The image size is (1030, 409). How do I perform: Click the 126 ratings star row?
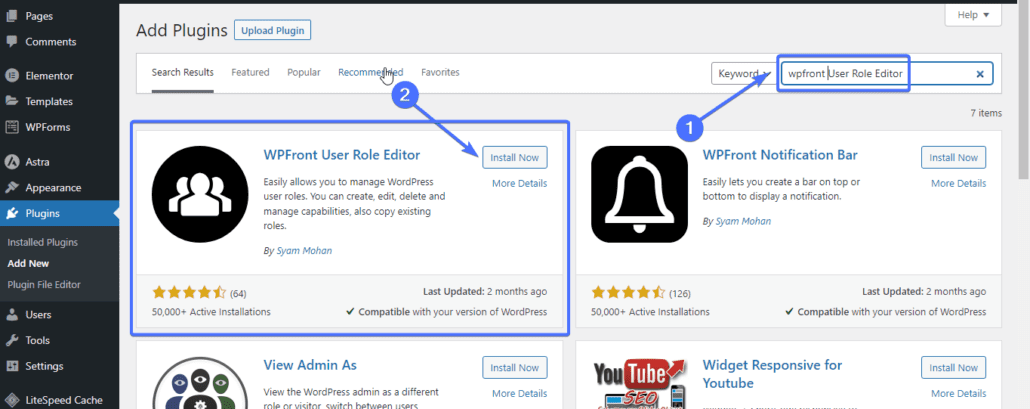point(628,293)
